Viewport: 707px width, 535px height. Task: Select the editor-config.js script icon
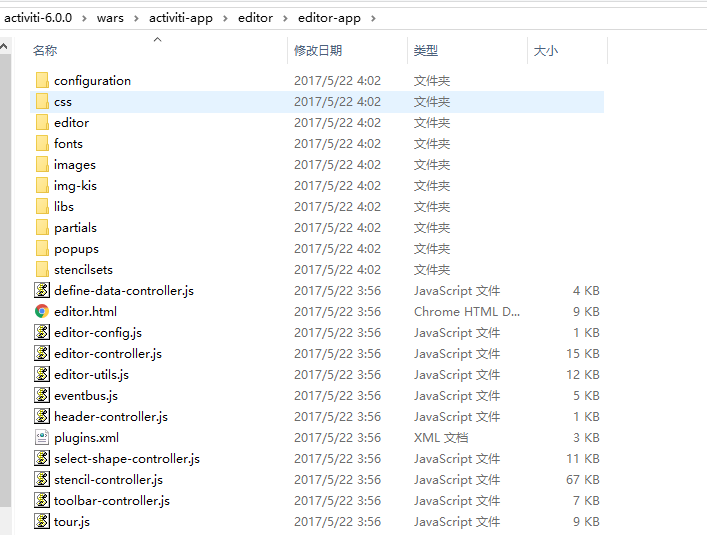click(x=42, y=332)
